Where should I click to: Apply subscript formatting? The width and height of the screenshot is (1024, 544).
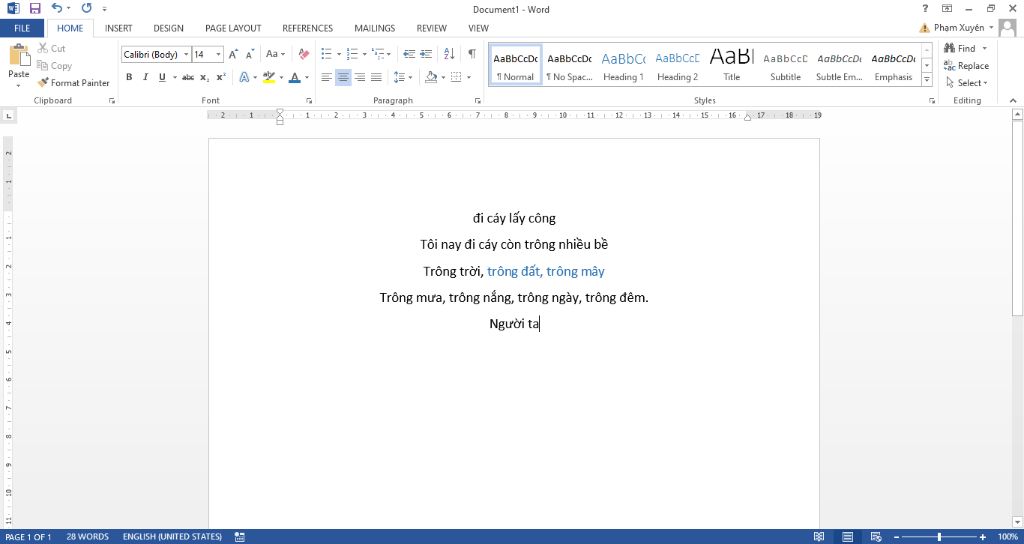click(x=204, y=77)
